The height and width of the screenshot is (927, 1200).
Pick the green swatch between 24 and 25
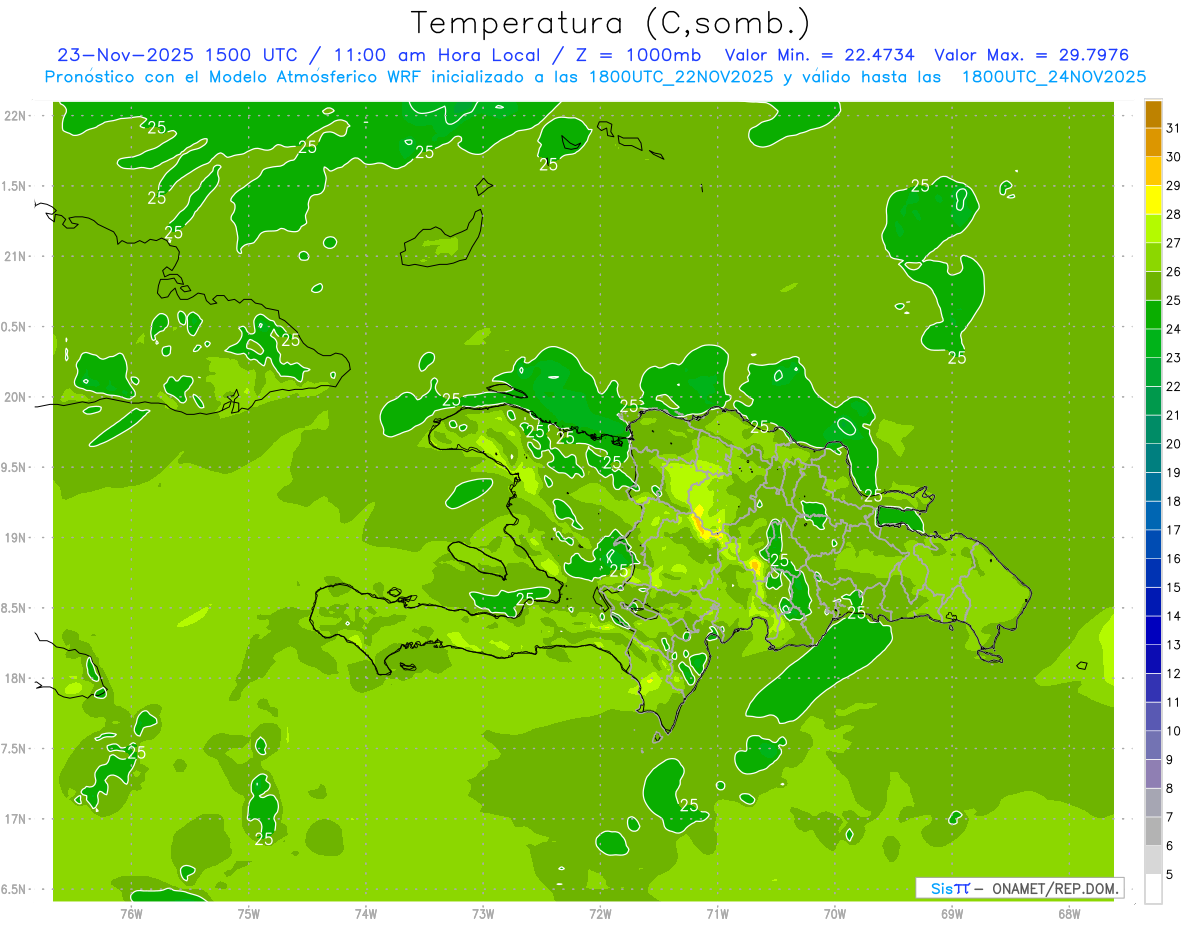tap(1154, 315)
